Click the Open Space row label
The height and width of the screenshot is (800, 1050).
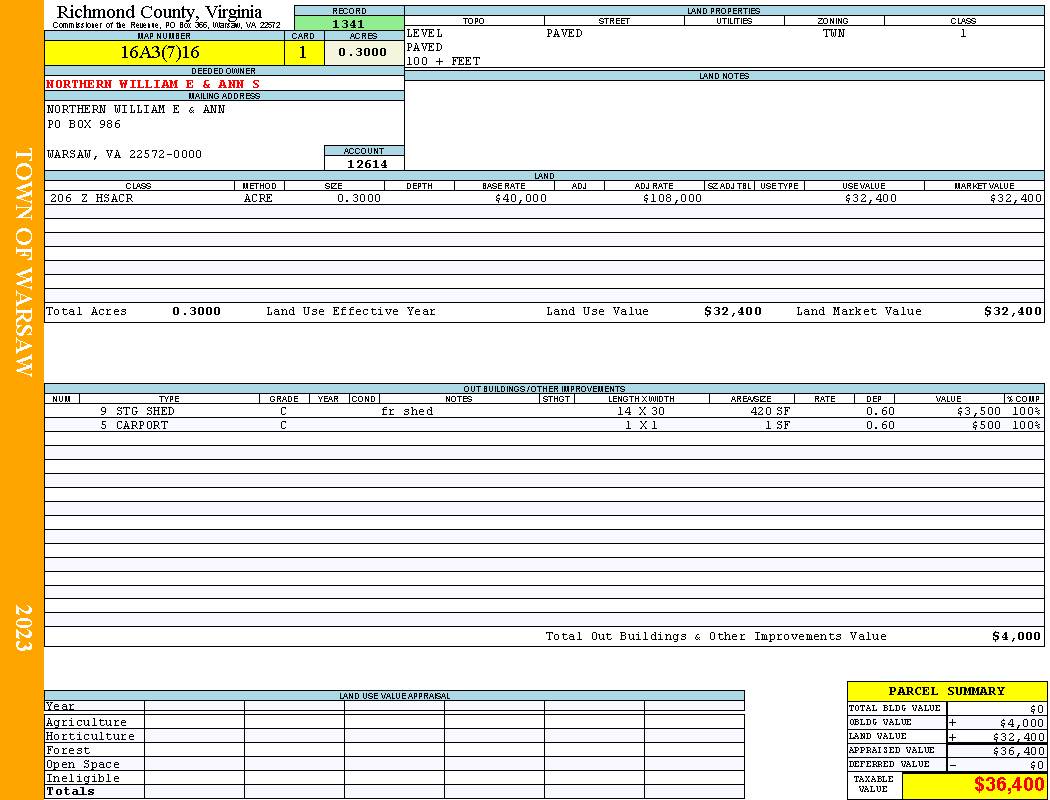[x=82, y=765]
